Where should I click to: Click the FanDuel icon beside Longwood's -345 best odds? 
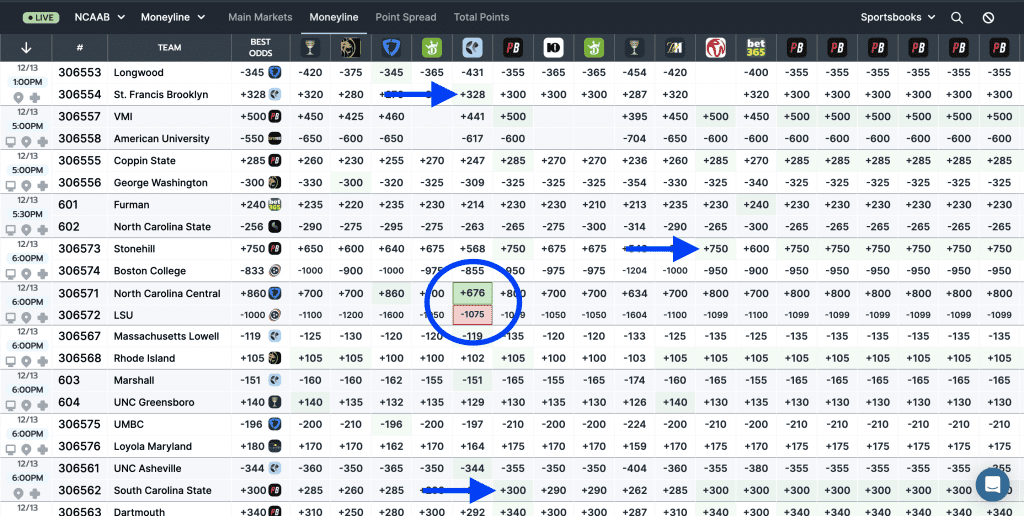275,73
